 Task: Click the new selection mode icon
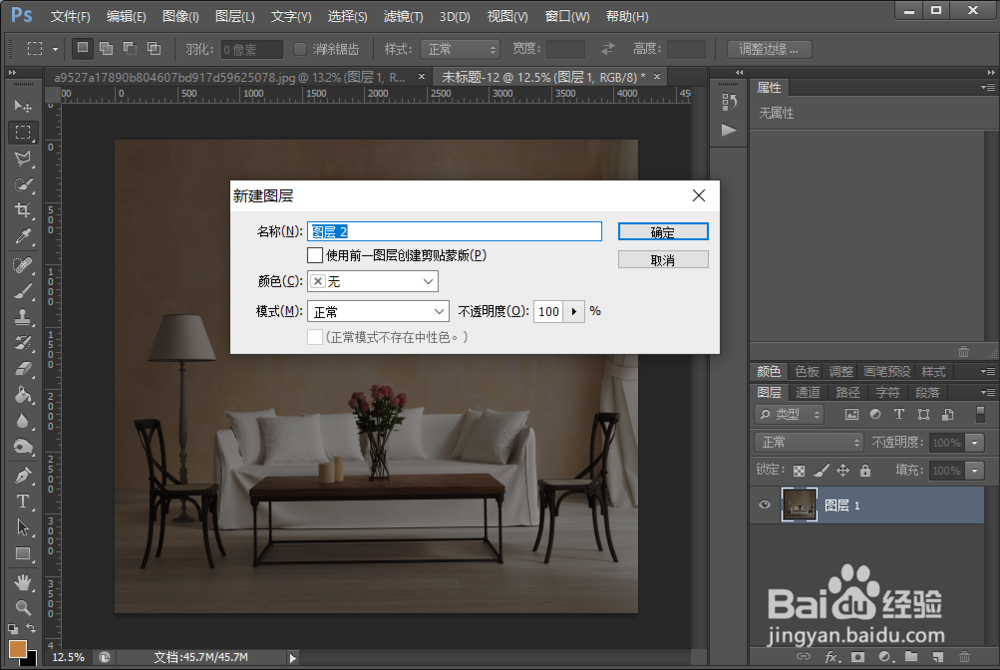pyautogui.click(x=83, y=48)
